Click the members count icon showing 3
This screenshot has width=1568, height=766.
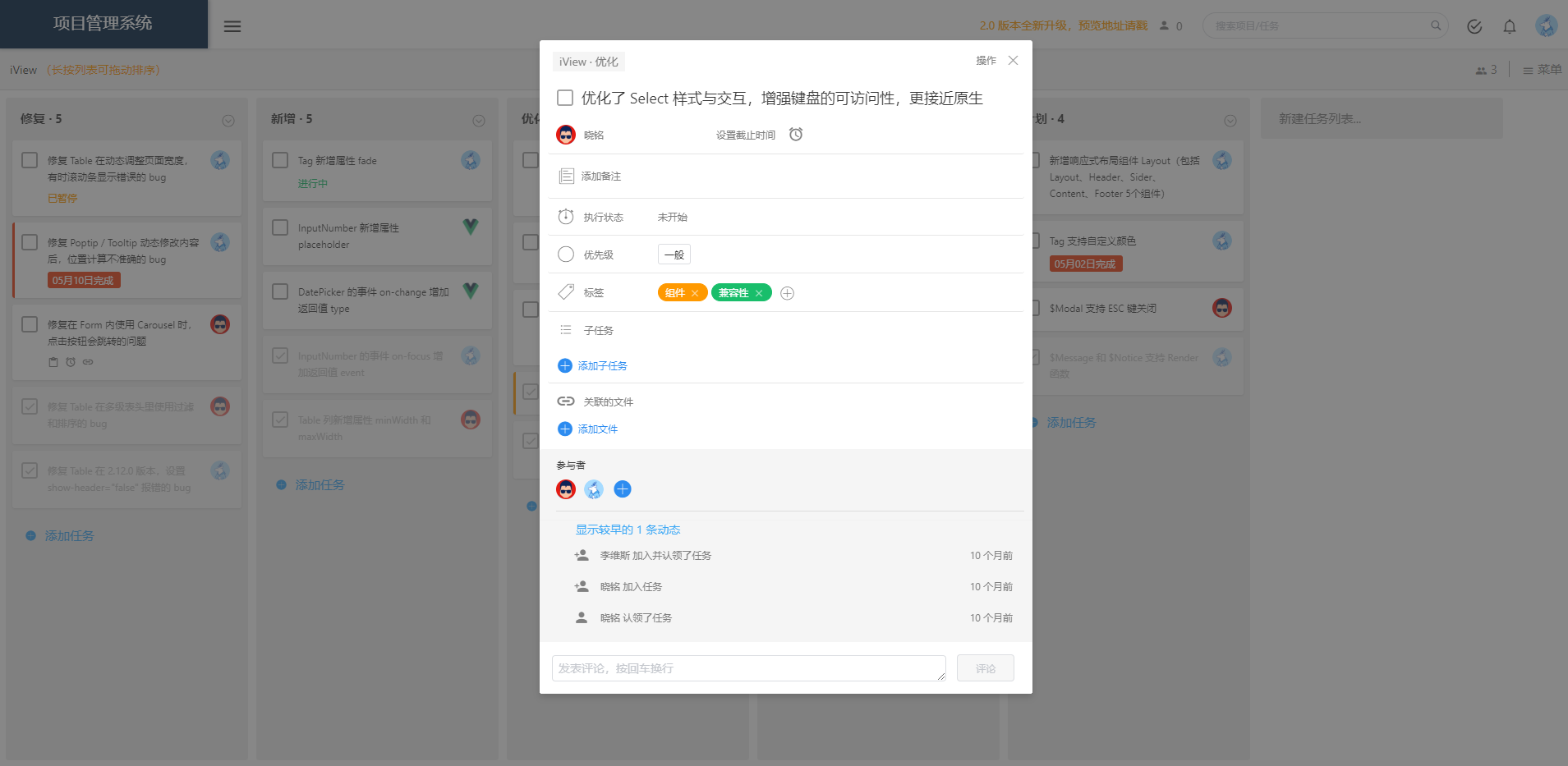point(1481,71)
